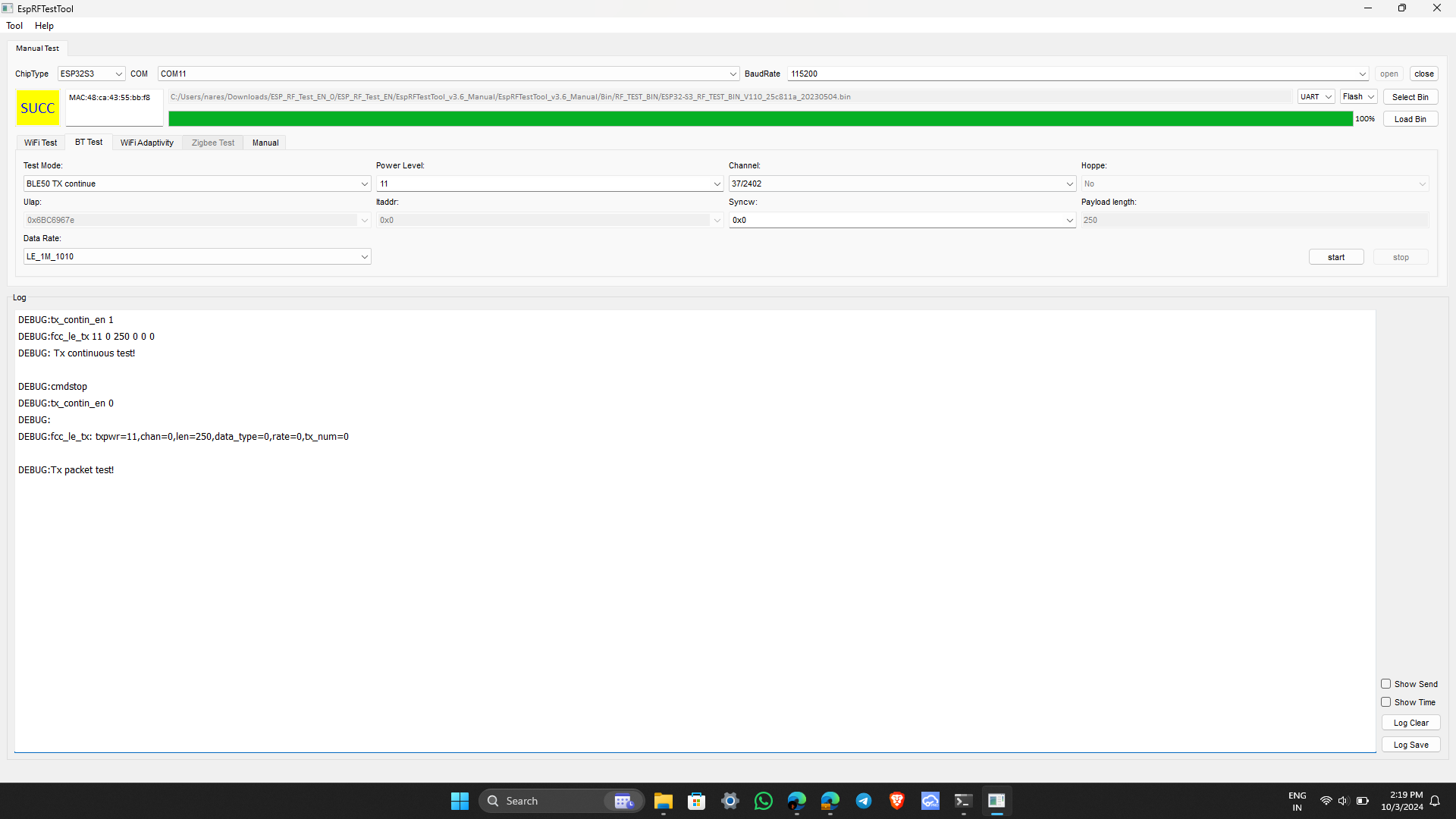1456x819 pixels.
Task: Click the Load Bin button
Action: (x=1410, y=119)
